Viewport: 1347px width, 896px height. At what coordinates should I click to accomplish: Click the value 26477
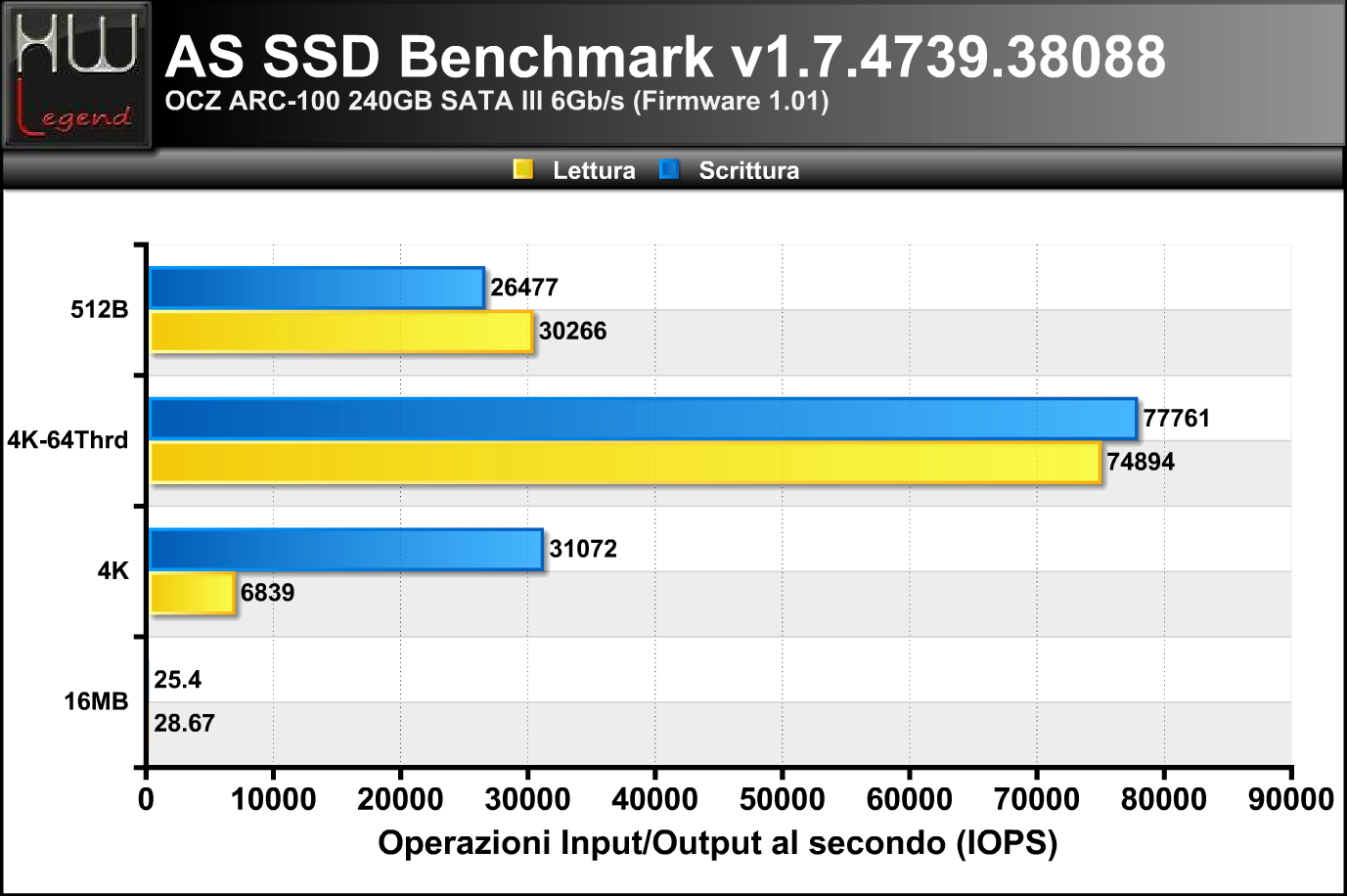pos(524,288)
